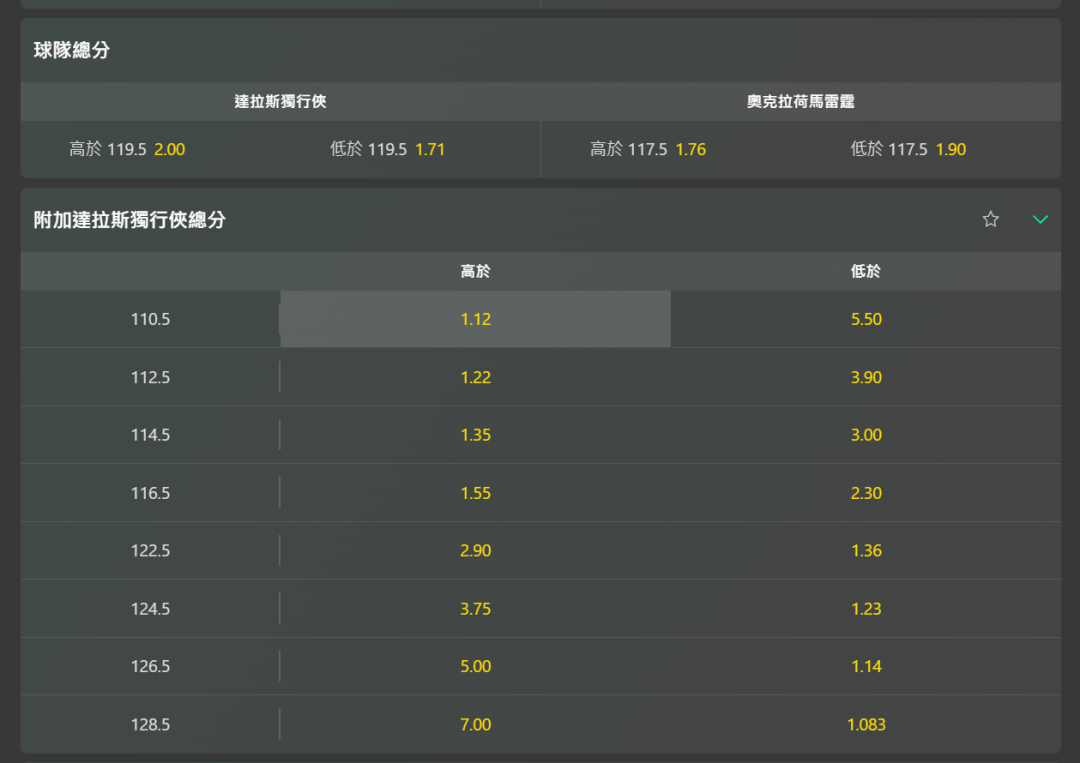1080x763 pixels.
Task: Bet under 122.5 at odds 1.36
Action: pyautogui.click(x=865, y=551)
